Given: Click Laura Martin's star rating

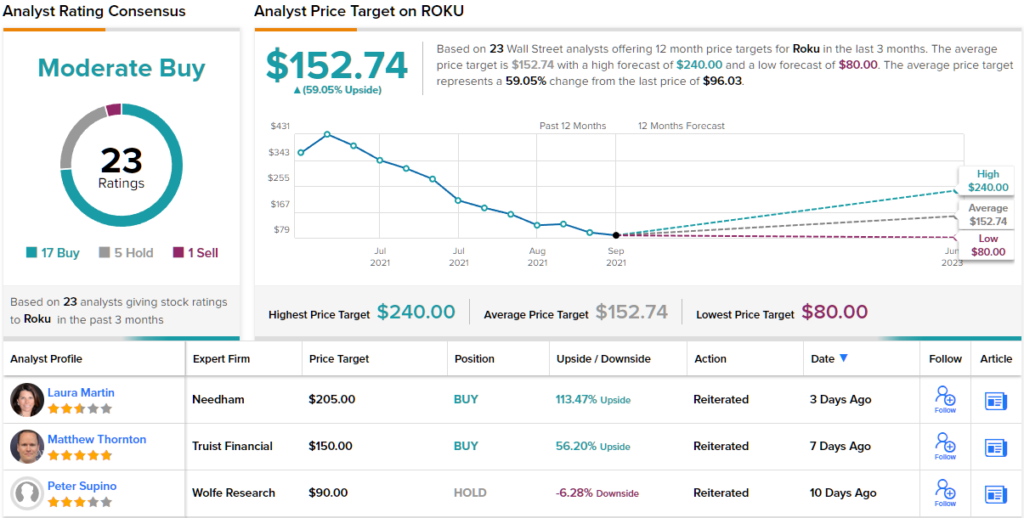Looking at the screenshot, I should point(80,409).
